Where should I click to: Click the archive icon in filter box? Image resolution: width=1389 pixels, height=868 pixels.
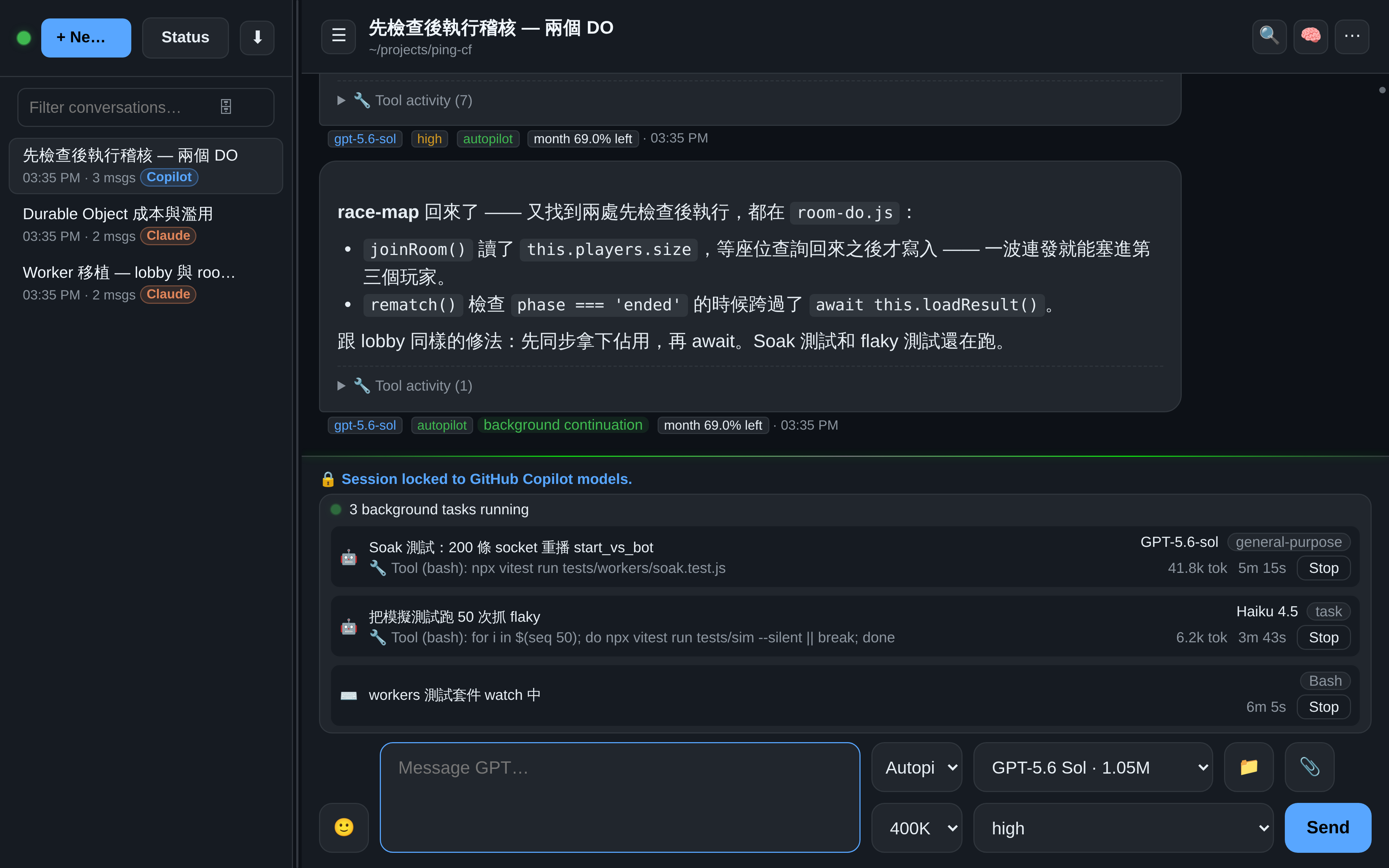coord(226,107)
